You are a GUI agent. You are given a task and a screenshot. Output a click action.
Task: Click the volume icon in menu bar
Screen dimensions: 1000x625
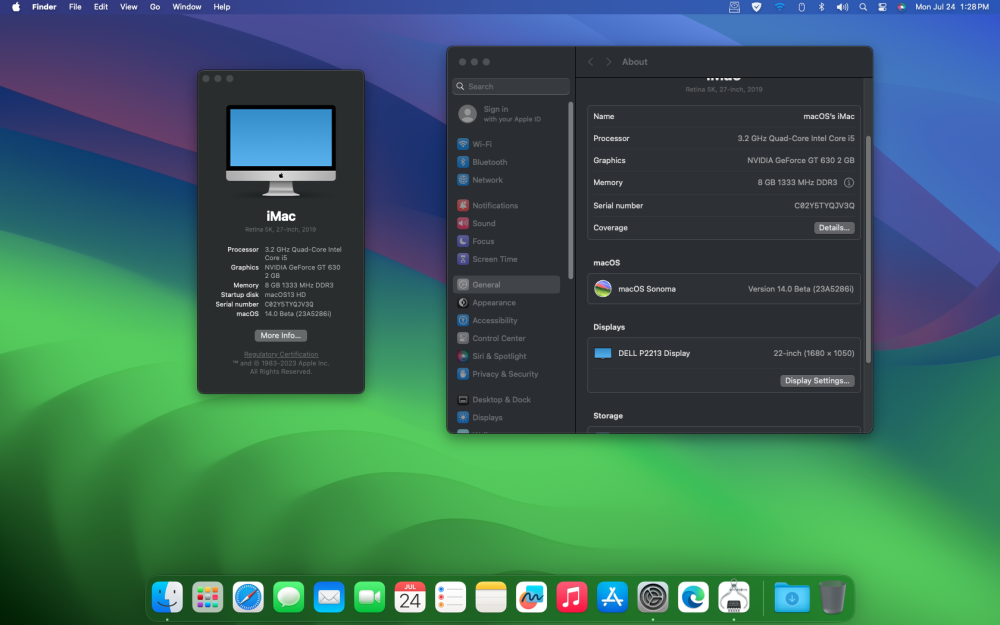[x=842, y=7]
